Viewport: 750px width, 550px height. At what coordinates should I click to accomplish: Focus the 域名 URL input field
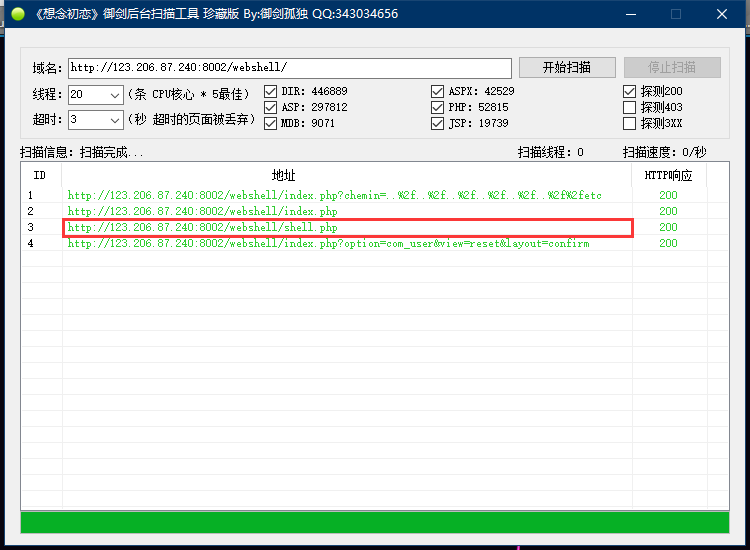click(289, 68)
